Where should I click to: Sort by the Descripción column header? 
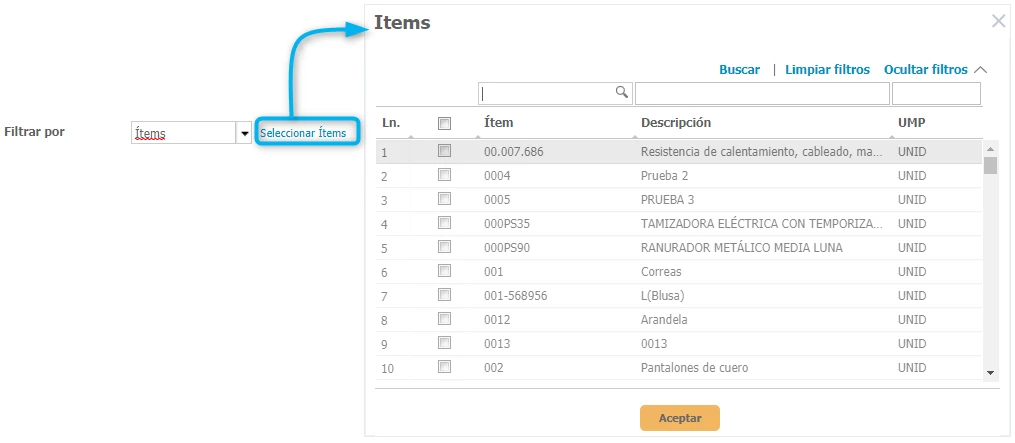pyautogui.click(x=676, y=123)
